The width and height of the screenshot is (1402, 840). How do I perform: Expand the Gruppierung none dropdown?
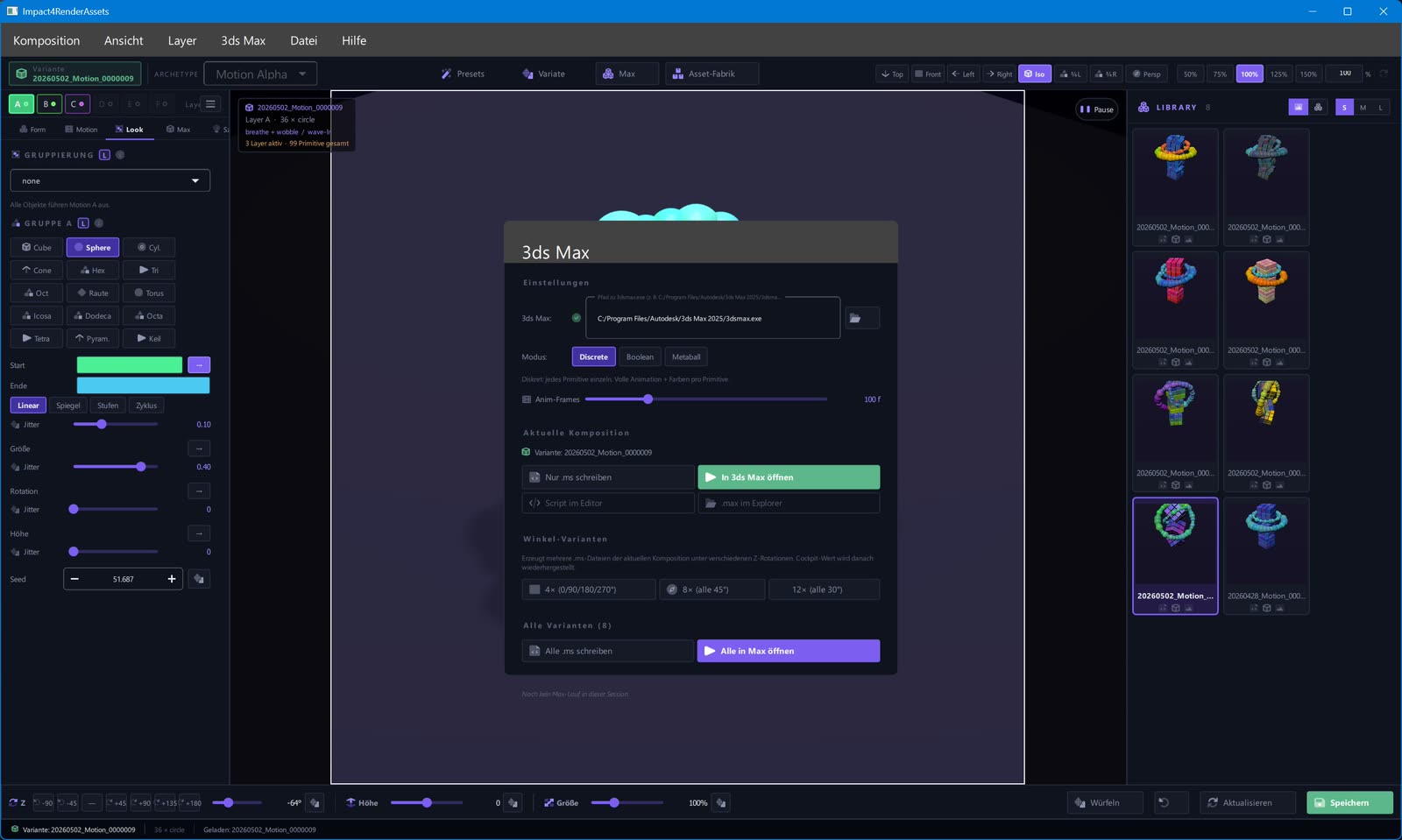(110, 180)
